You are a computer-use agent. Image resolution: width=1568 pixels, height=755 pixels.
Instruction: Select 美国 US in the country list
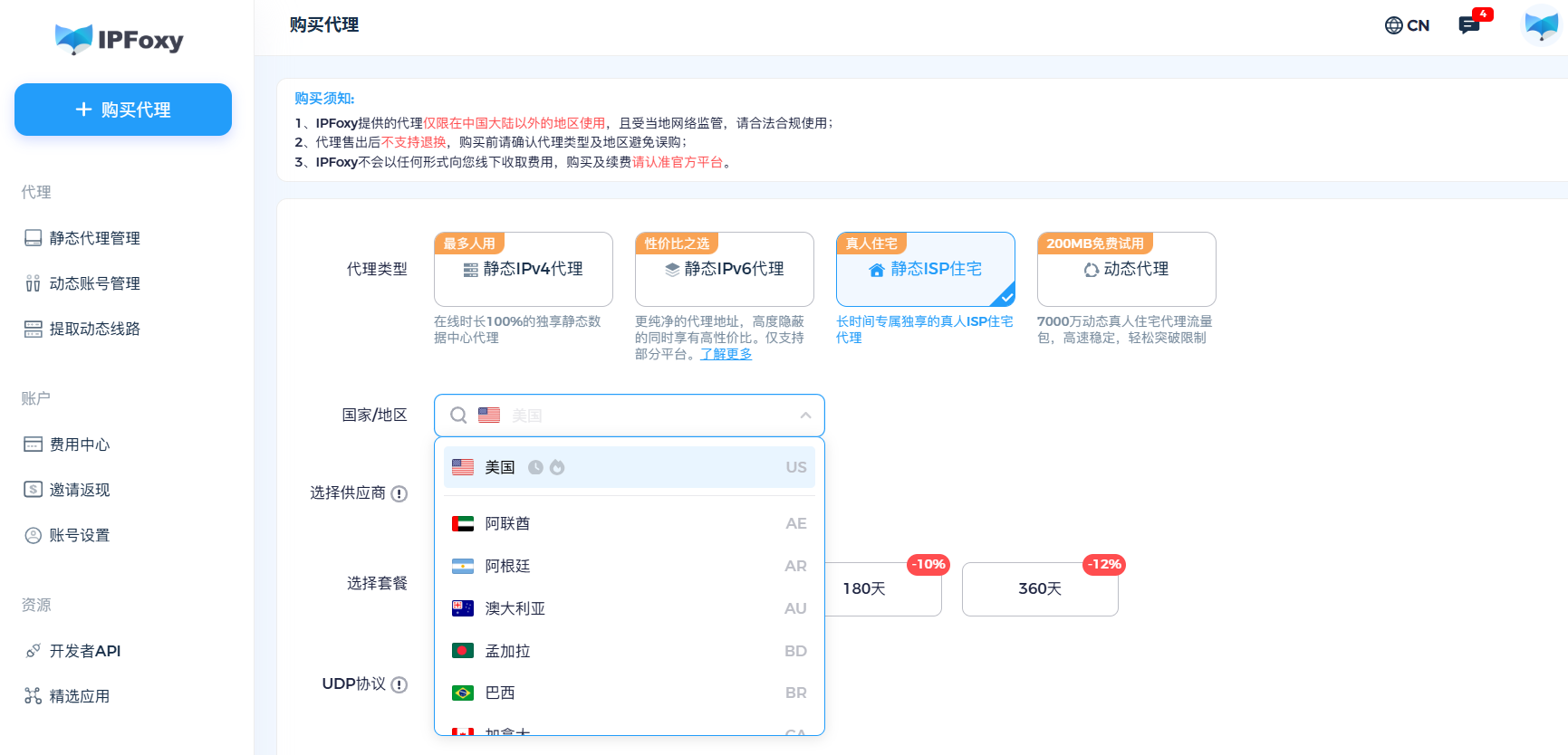(x=630, y=467)
